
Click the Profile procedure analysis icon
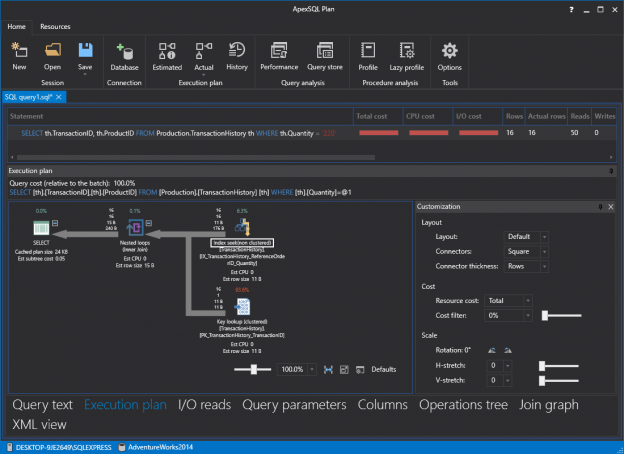point(368,51)
